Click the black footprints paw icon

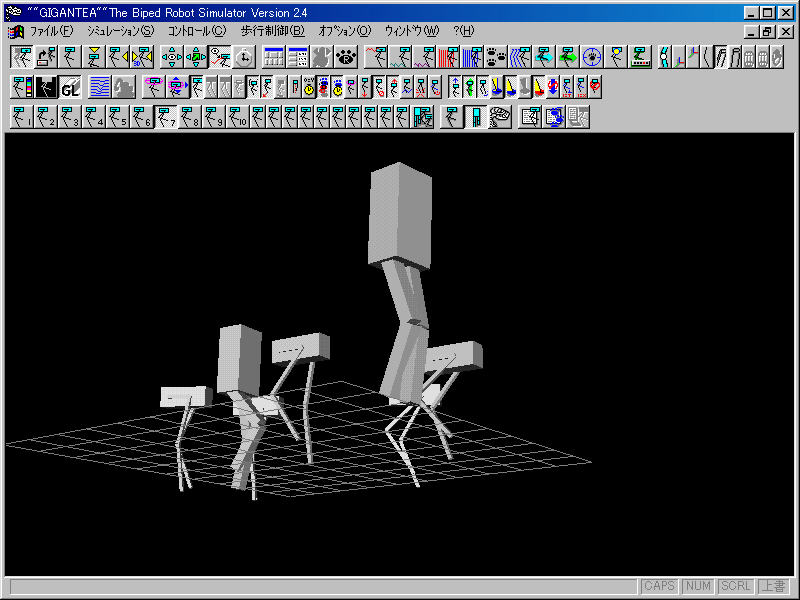tap(496, 57)
